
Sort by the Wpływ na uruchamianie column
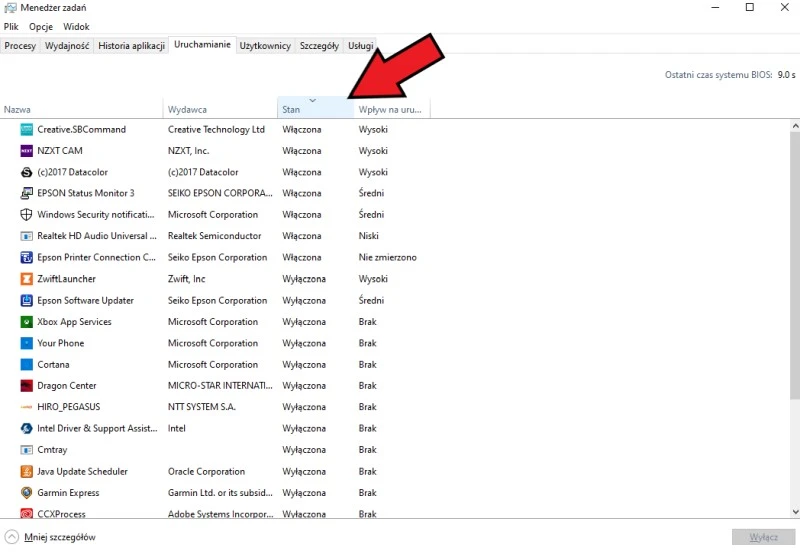(391, 109)
